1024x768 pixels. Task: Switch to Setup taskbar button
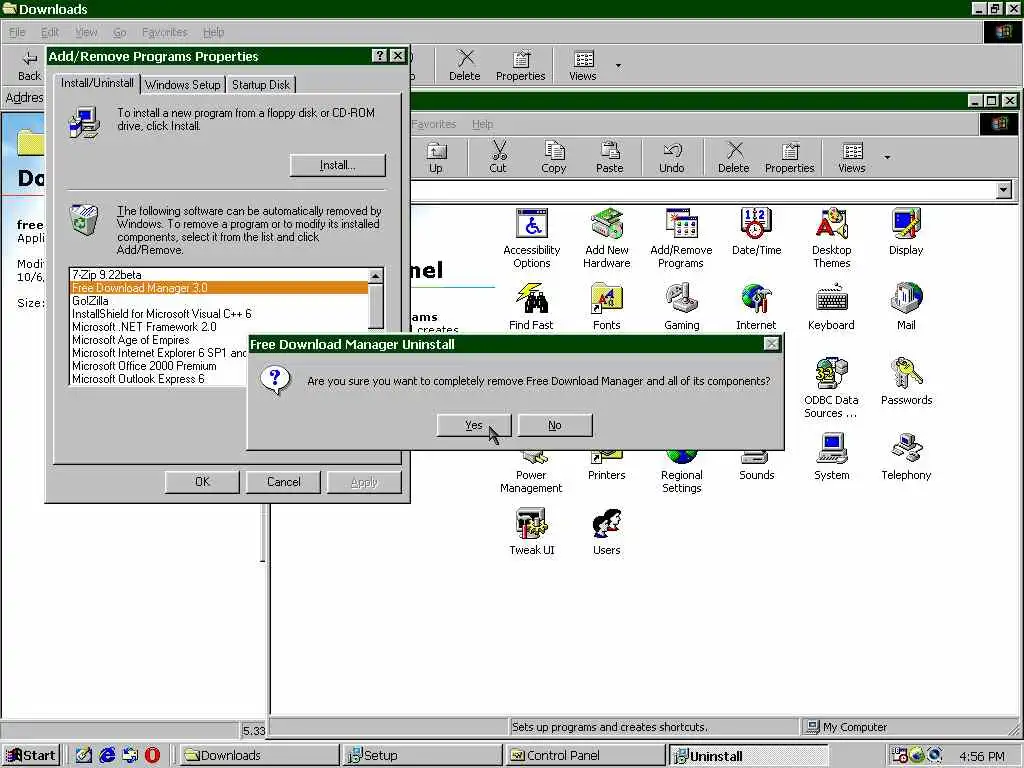[422, 756]
